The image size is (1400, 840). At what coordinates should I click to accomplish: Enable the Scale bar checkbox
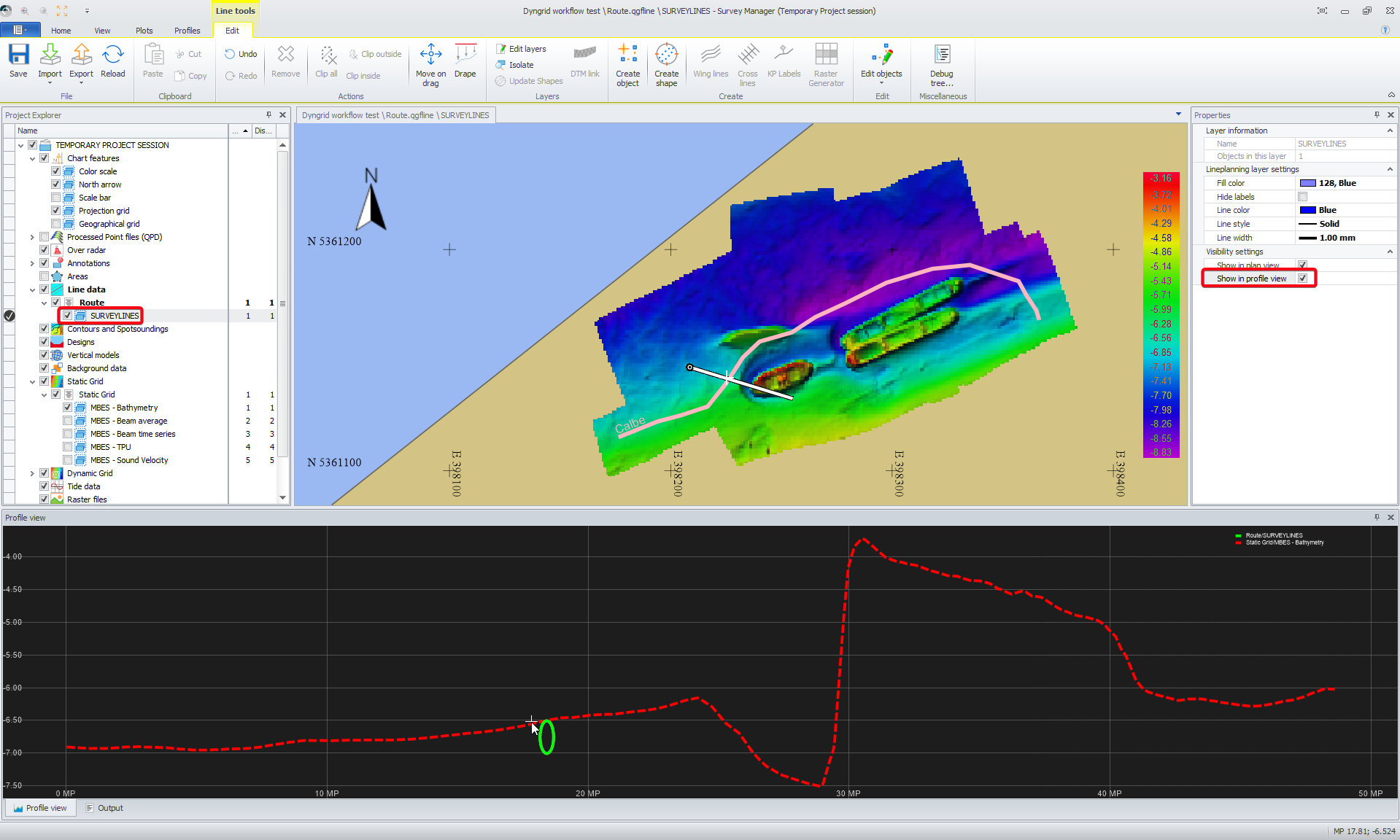click(x=56, y=198)
